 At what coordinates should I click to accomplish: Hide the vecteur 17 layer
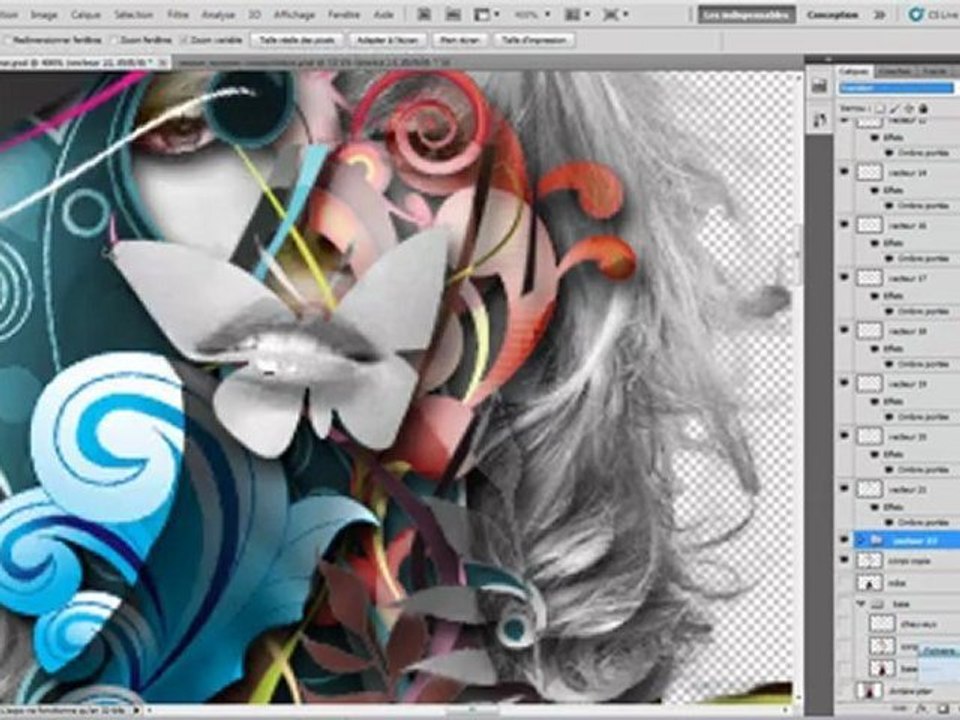846,277
